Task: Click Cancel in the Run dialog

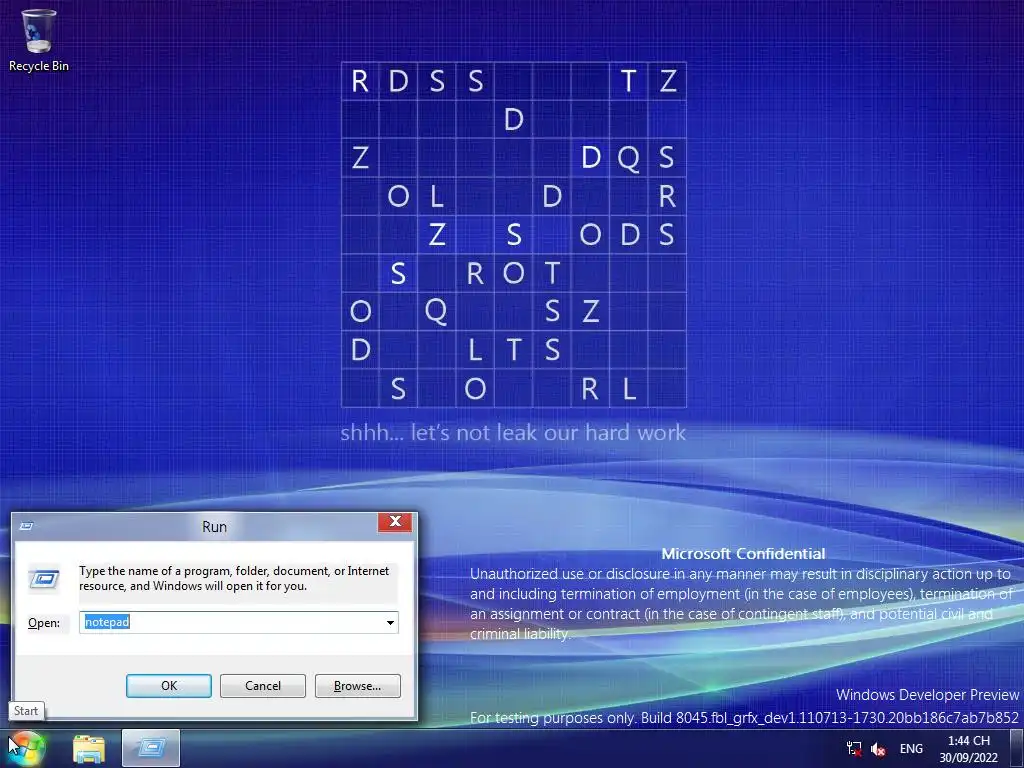Action: tap(263, 686)
